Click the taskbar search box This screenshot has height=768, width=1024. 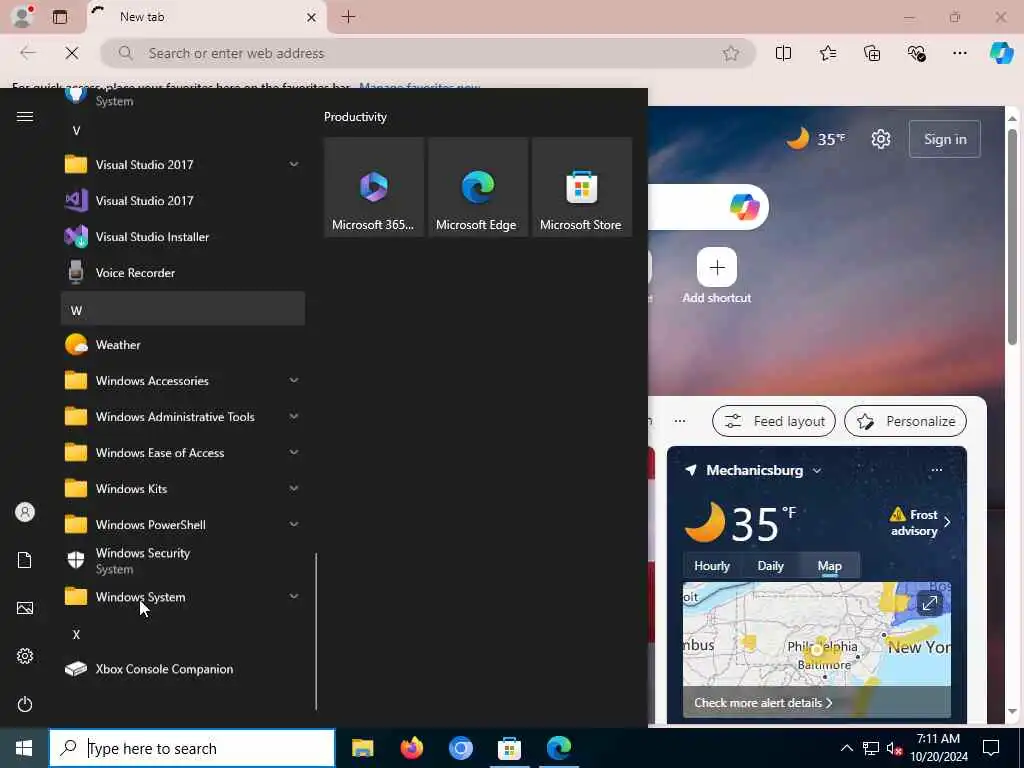(x=192, y=748)
